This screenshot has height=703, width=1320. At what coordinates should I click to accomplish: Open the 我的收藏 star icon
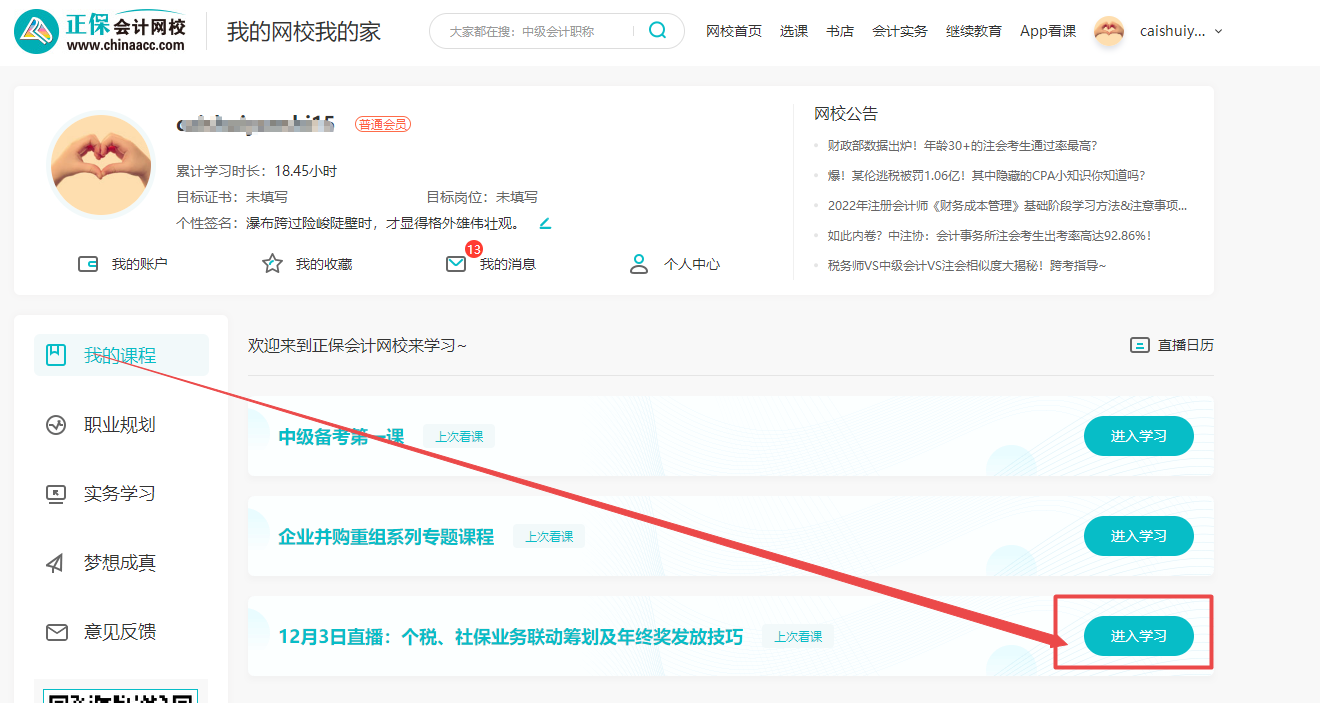pos(272,264)
